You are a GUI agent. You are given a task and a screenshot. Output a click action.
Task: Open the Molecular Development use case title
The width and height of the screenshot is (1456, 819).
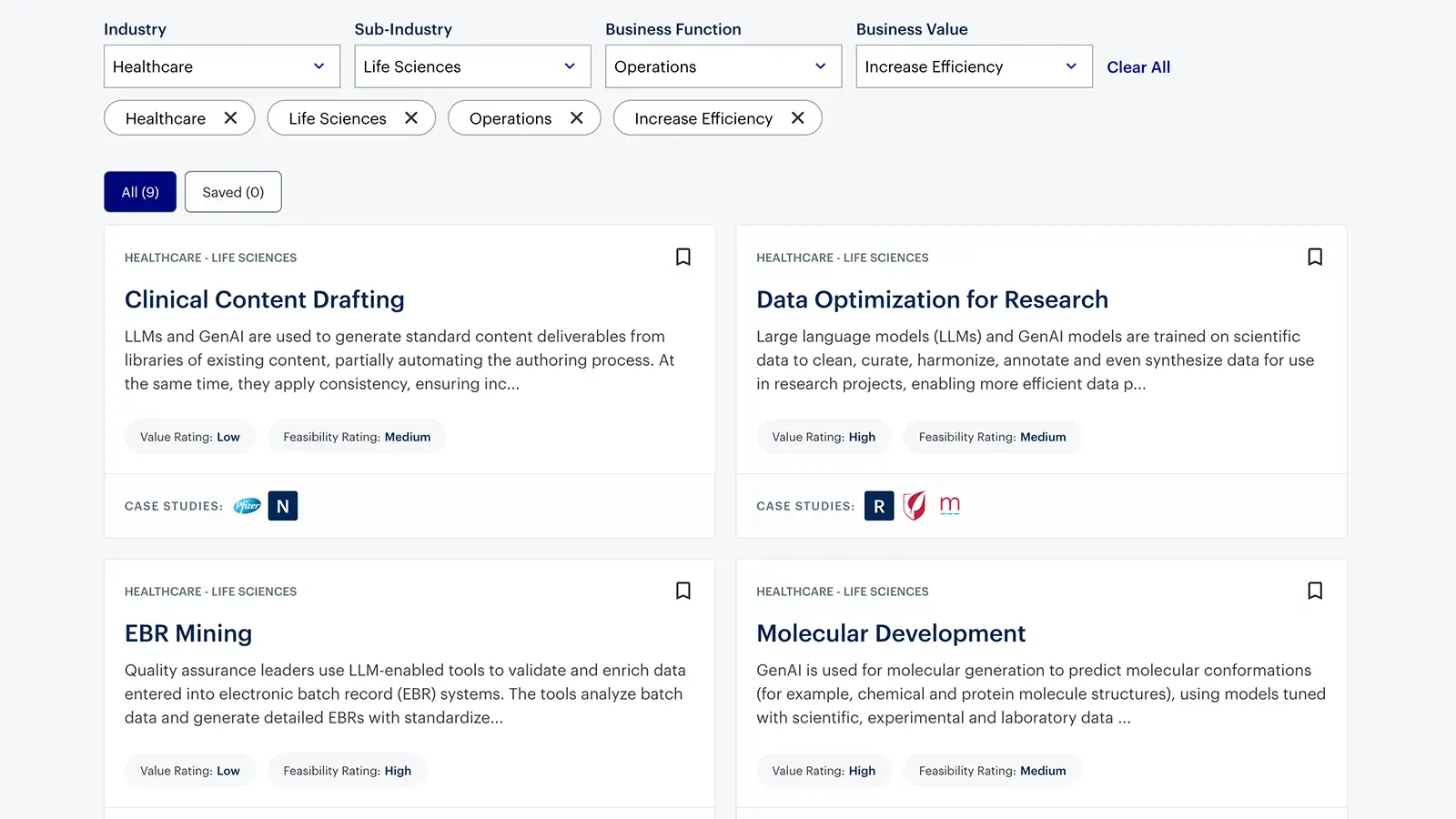(x=891, y=633)
